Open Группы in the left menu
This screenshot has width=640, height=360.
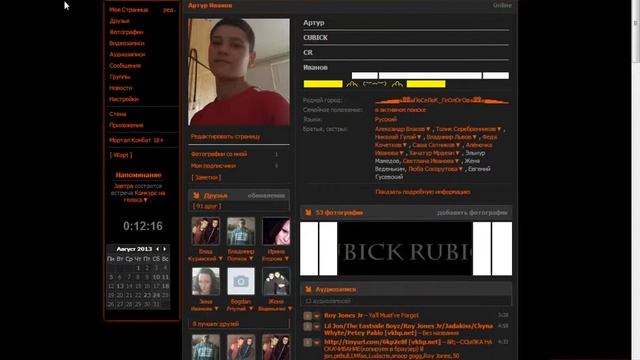[x=120, y=77]
